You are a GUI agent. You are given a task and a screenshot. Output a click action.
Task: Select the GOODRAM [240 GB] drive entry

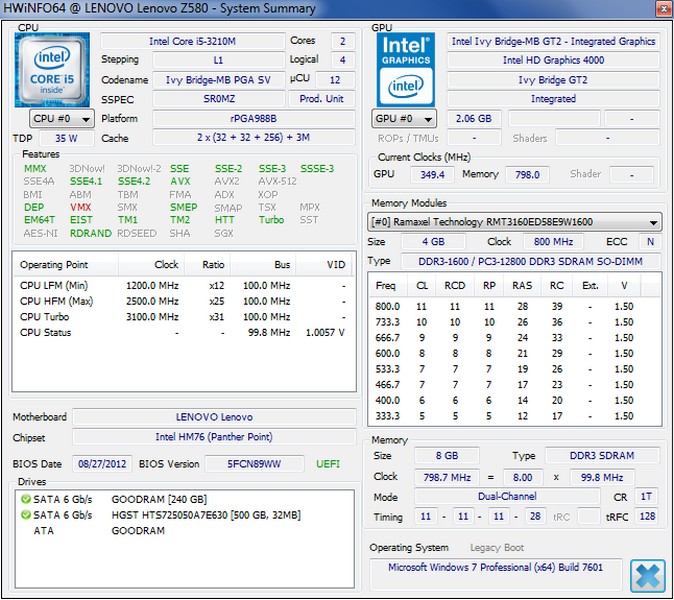click(x=185, y=499)
